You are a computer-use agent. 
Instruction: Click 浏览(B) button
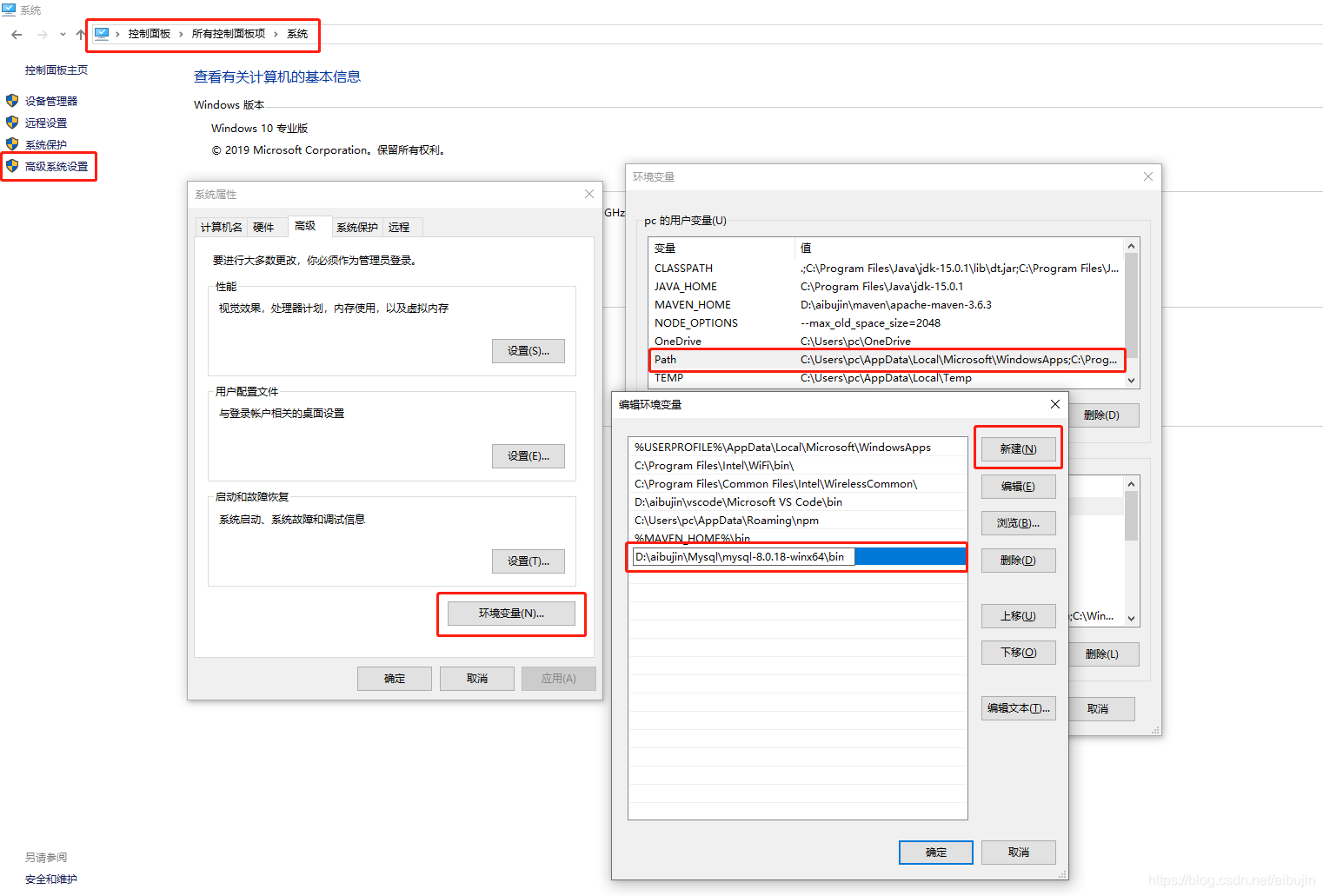point(1018,523)
